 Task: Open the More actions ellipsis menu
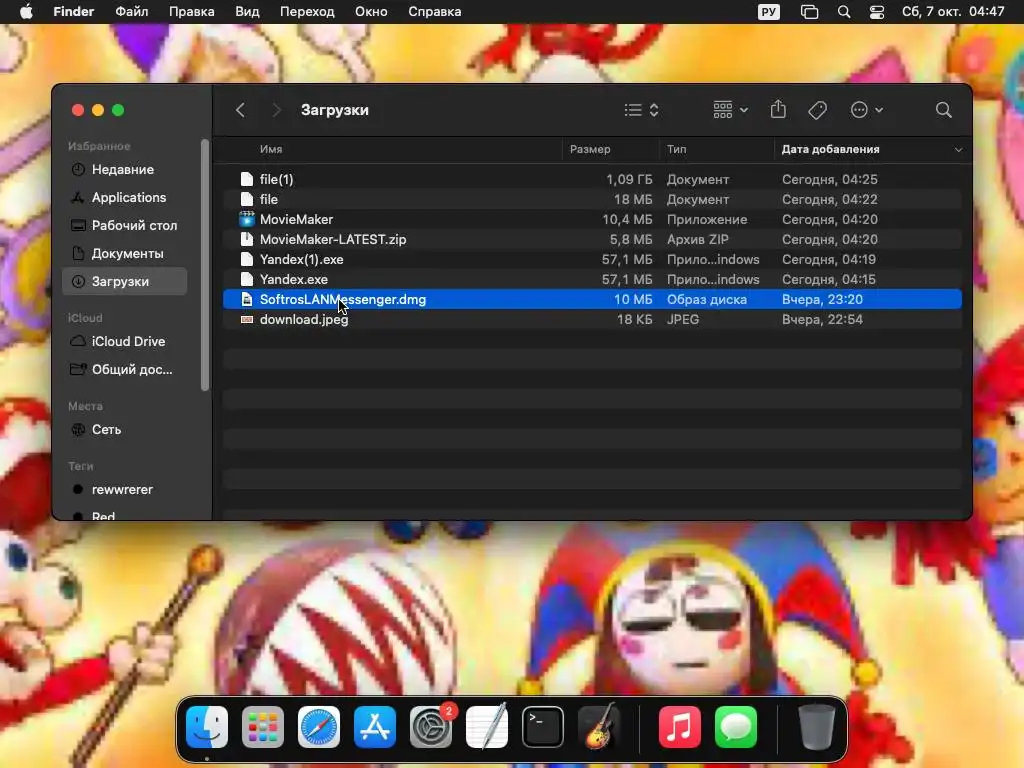pos(867,110)
